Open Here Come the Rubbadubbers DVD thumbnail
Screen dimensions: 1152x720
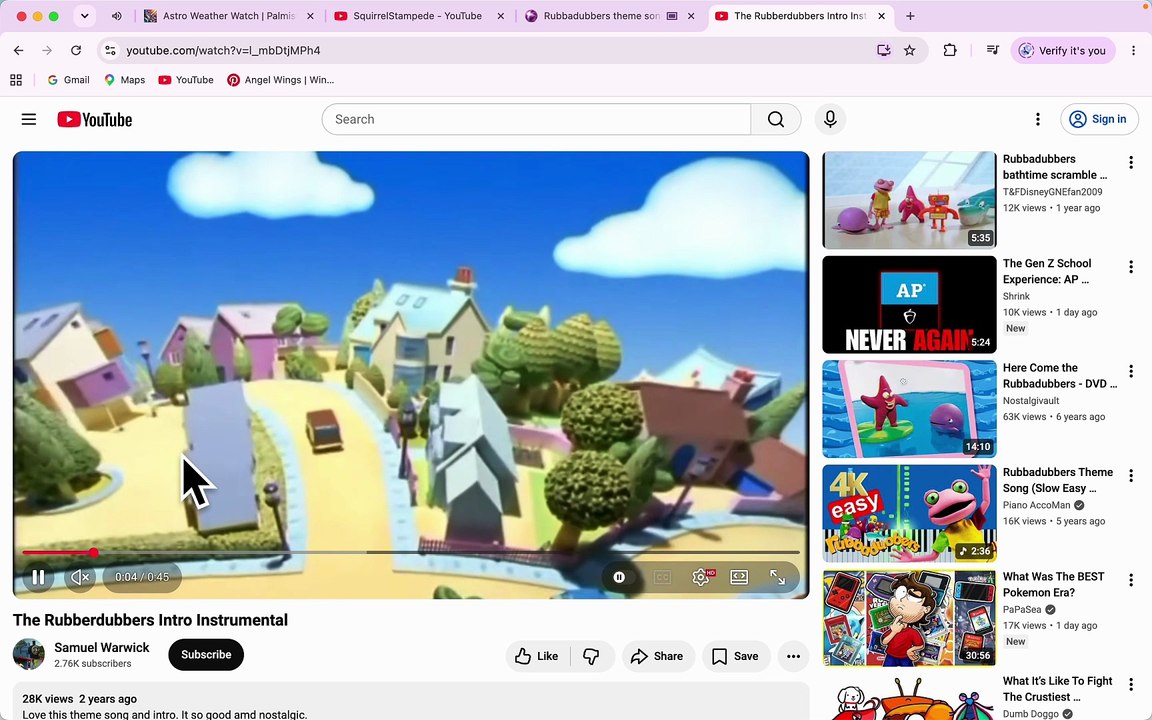click(x=909, y=408)
